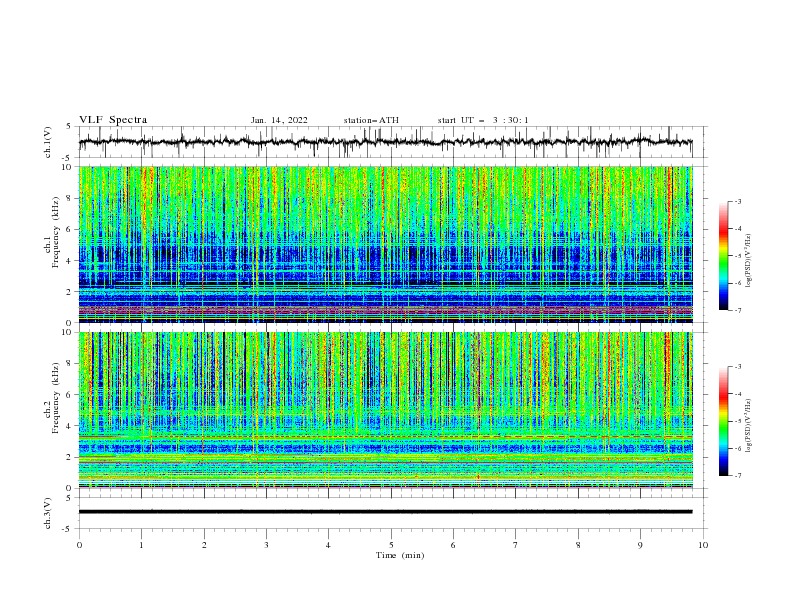The height and width of the screenshot is (612, 792).
Task: Click time axis tick label "9"
Action: pyautogui.click(x=640, y=545)
